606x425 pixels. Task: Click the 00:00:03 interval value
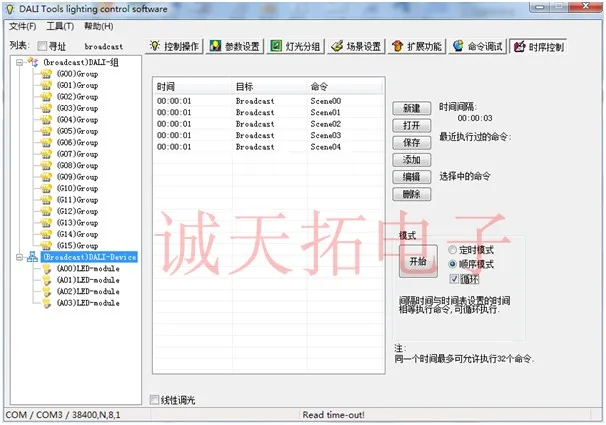pyautogui.click(x=475, y=118)
